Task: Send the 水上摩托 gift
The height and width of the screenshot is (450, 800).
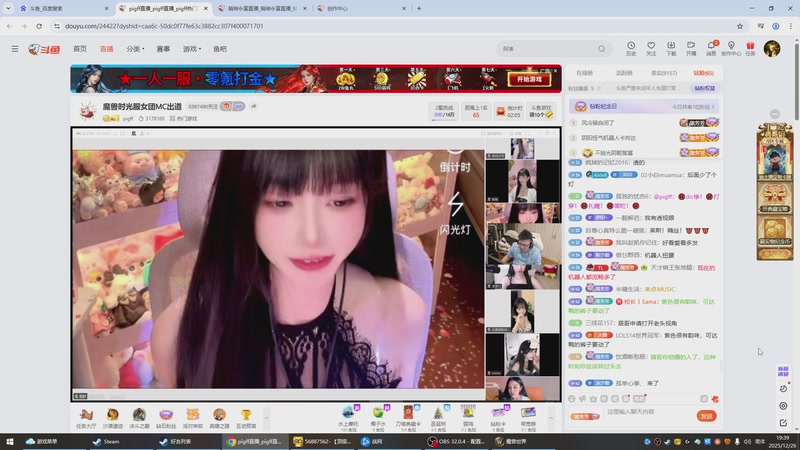Action: tap(348, 418)
